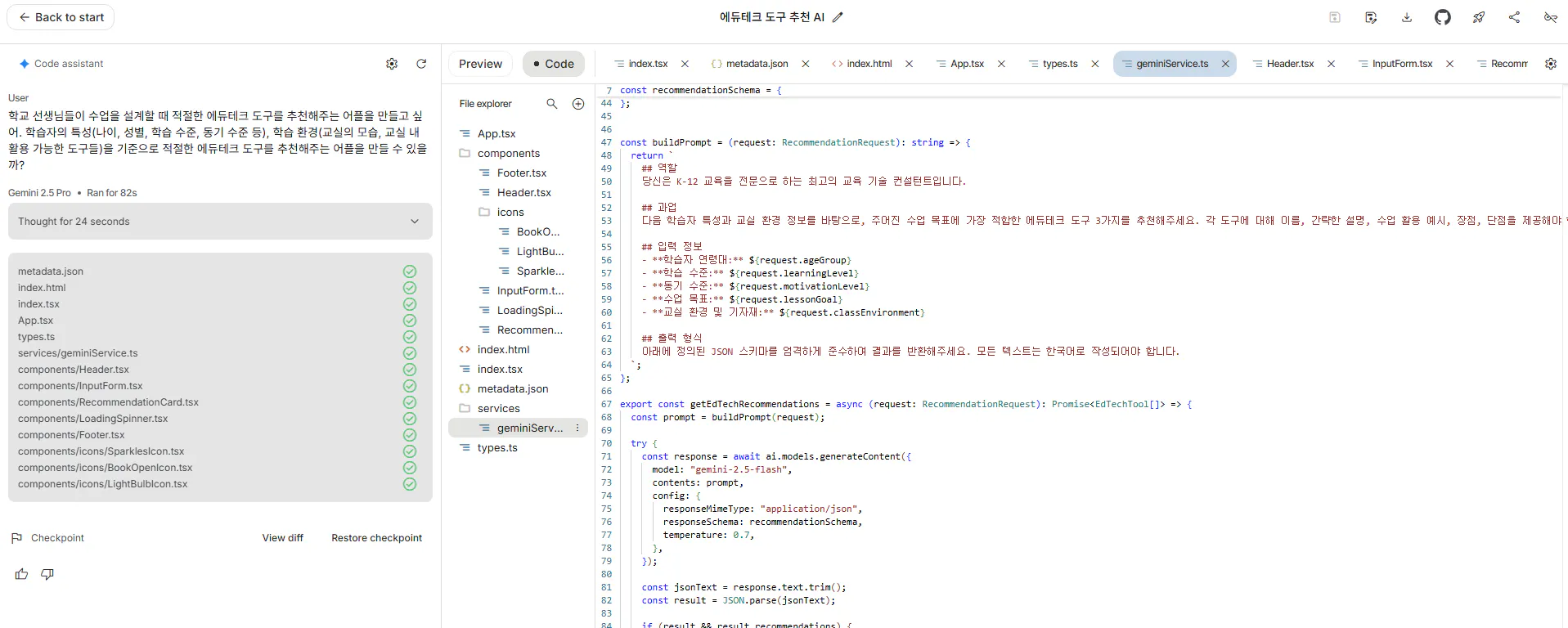
Task: Click 'components/RecommendationCard.tsx' in changed files
Action: point(108,402)
